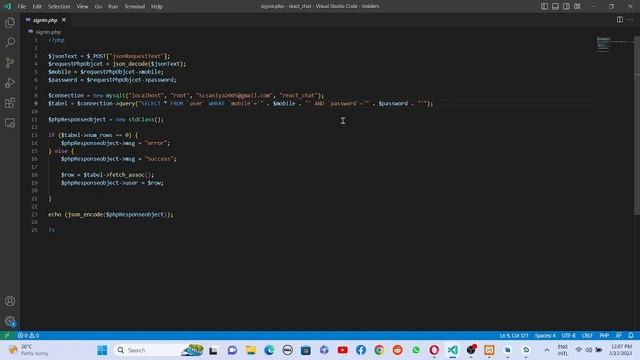Open the View menu

[x=82, y=7]
